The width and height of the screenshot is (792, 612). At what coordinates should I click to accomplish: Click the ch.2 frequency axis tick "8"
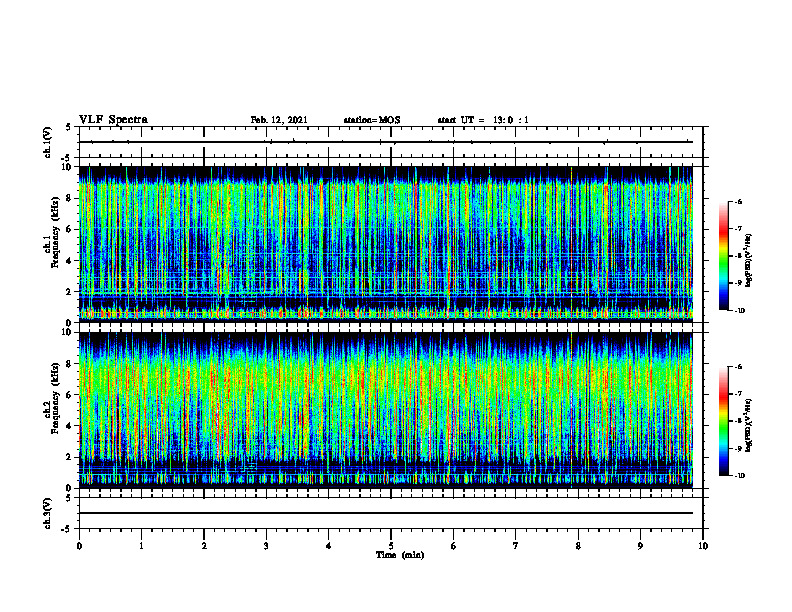pyautogui.click(x=69, y=364)
